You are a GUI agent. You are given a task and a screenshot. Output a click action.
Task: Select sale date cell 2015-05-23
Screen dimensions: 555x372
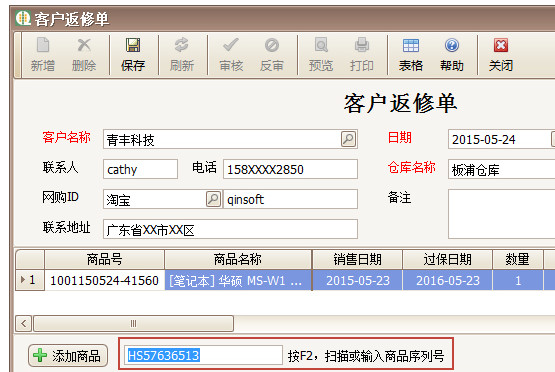pyautogui.click(x=357, y=280)
